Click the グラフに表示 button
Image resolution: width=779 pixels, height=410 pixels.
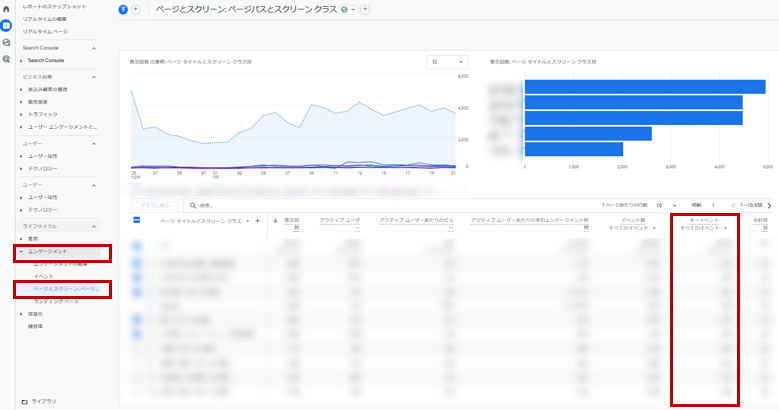155,205
